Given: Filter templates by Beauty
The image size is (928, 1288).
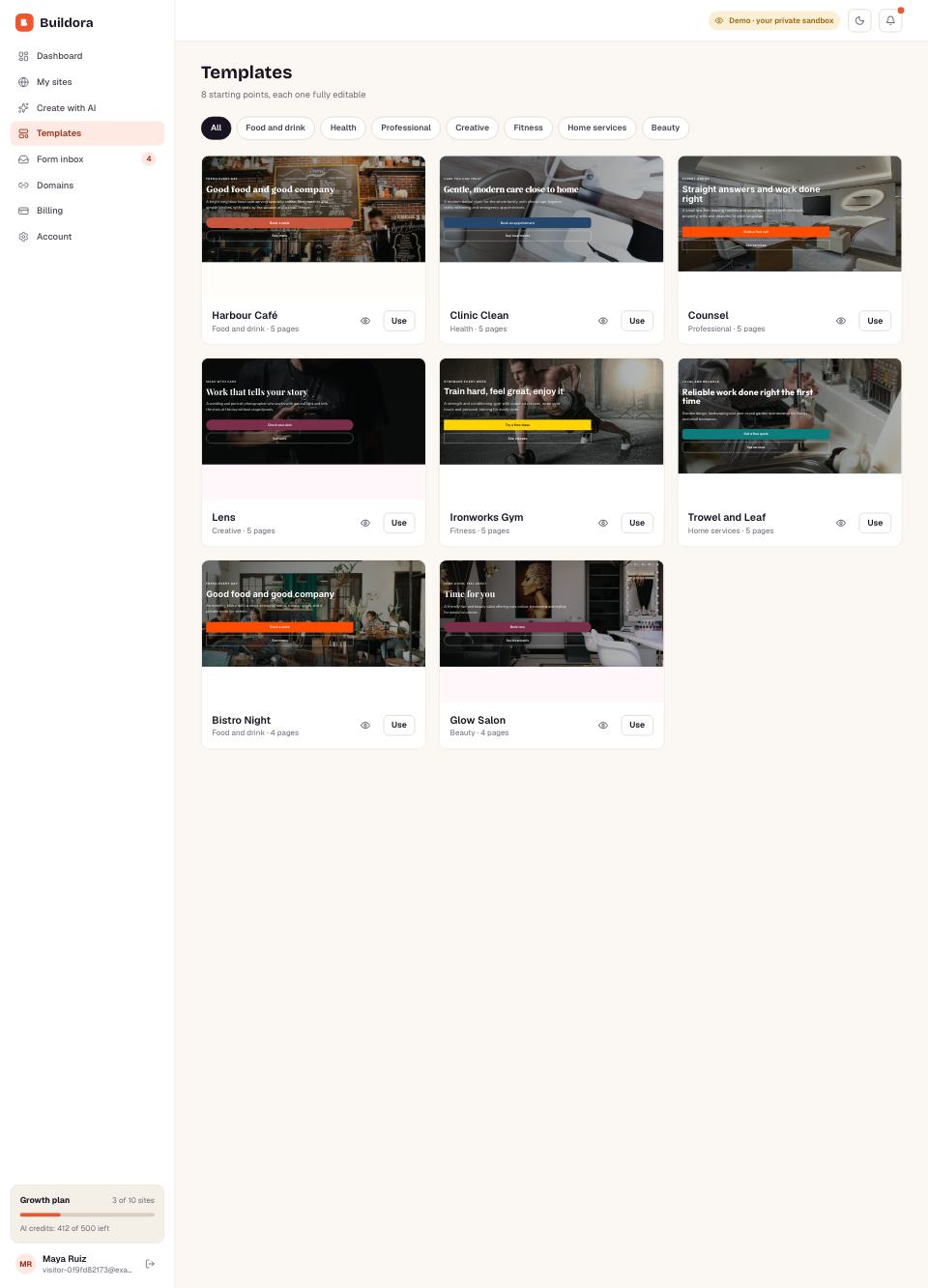Looking at the screenshot, I should (665, 128).
